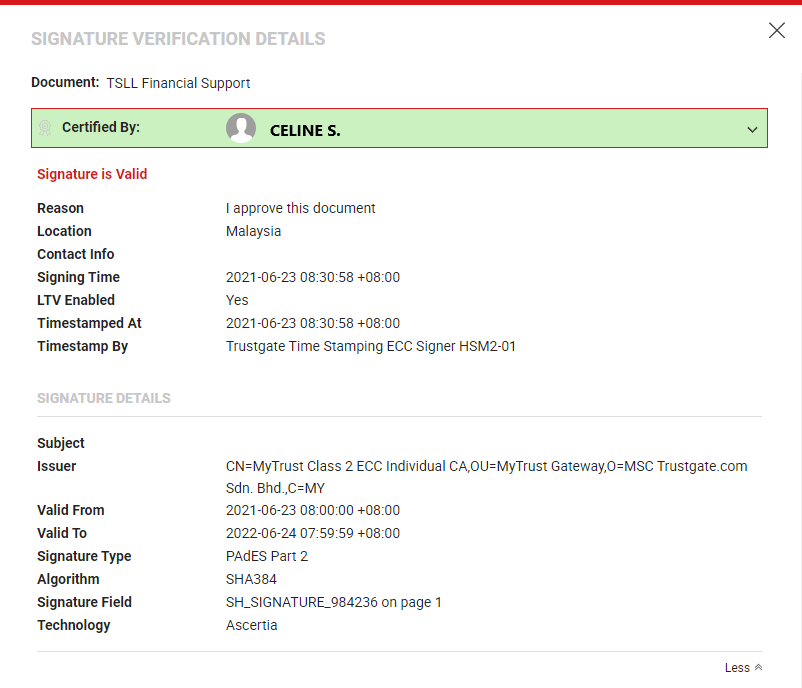This screenshot has height=688, width=802.
Task: Click the Signing Time value
Action: pyautogui.click(x=312, y=277)
